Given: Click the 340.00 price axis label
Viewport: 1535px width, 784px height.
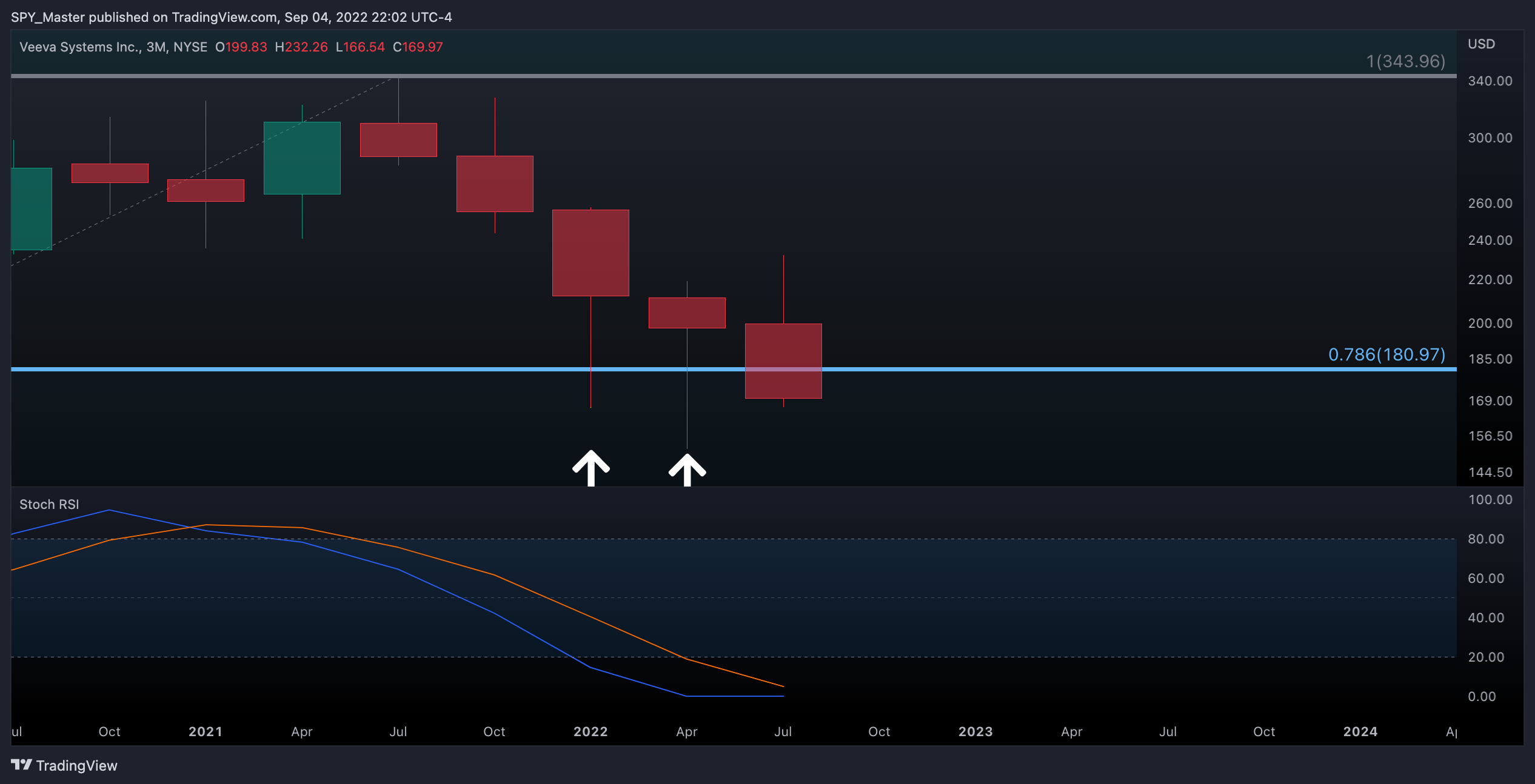Looking at the screenshot, I should (x=1490, y=81).
